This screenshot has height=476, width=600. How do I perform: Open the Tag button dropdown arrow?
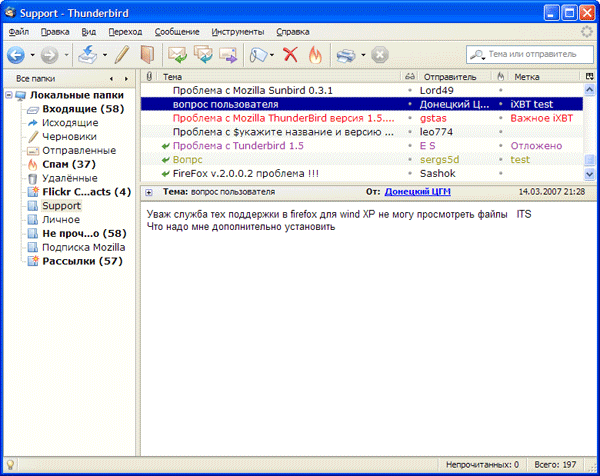click(x=272, y=54)
